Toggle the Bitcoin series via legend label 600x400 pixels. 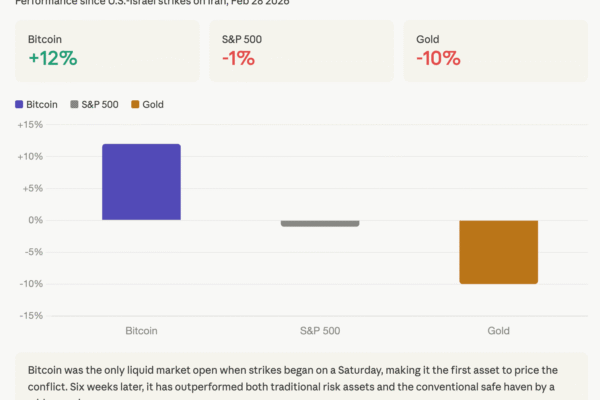point(43,104)
